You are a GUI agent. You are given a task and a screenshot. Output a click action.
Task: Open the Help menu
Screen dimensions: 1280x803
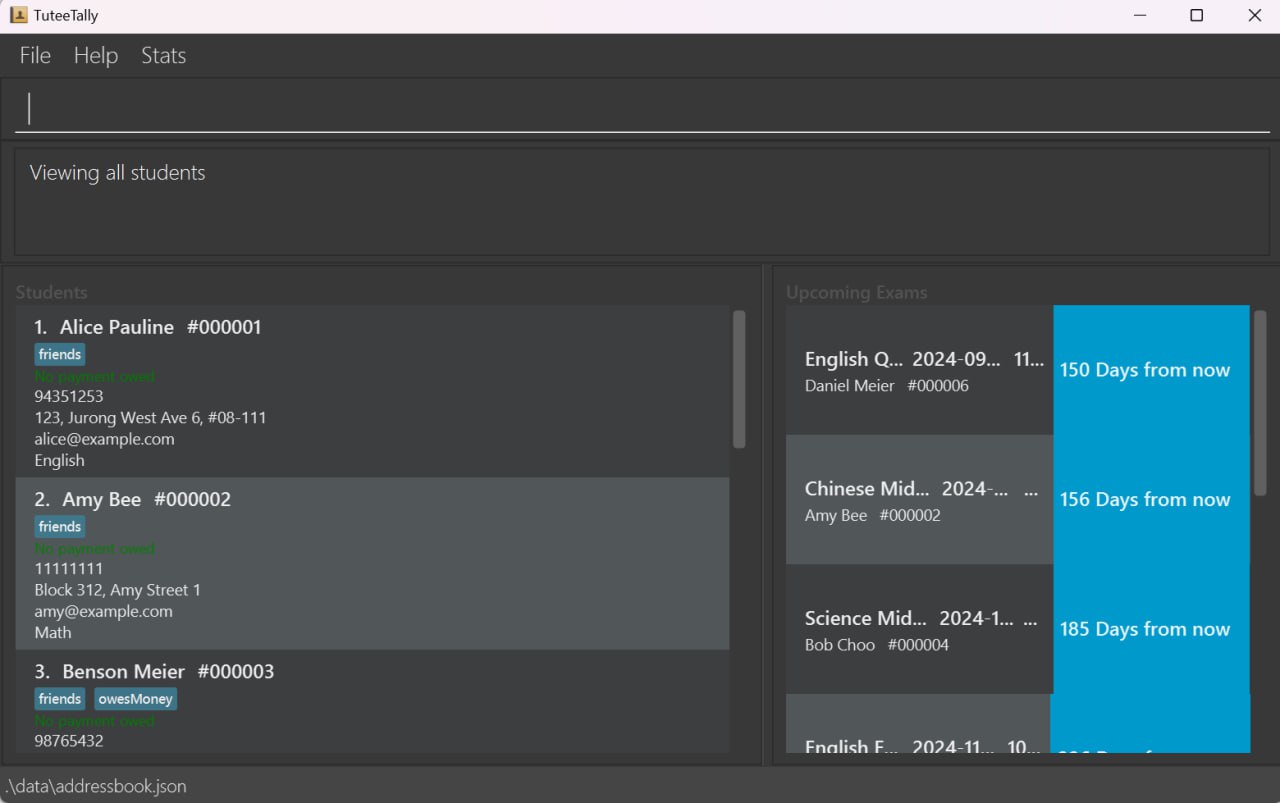pyautogui.click(x=96, y=56)
